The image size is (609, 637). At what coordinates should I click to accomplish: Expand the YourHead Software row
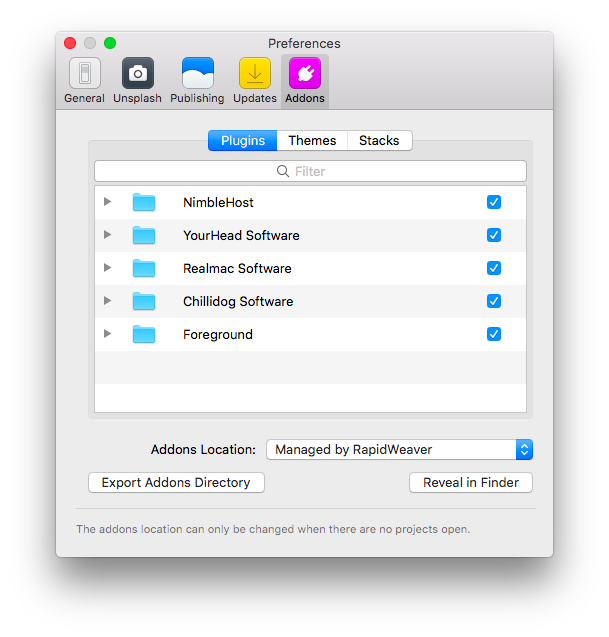pos(107,234)
